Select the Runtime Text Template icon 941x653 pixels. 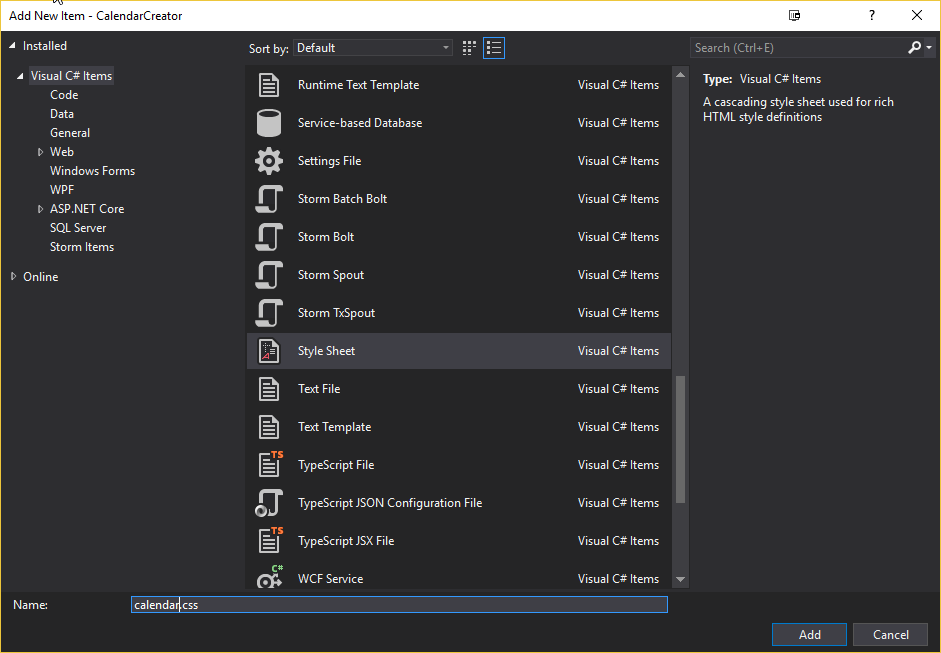(x=269, y=85)
